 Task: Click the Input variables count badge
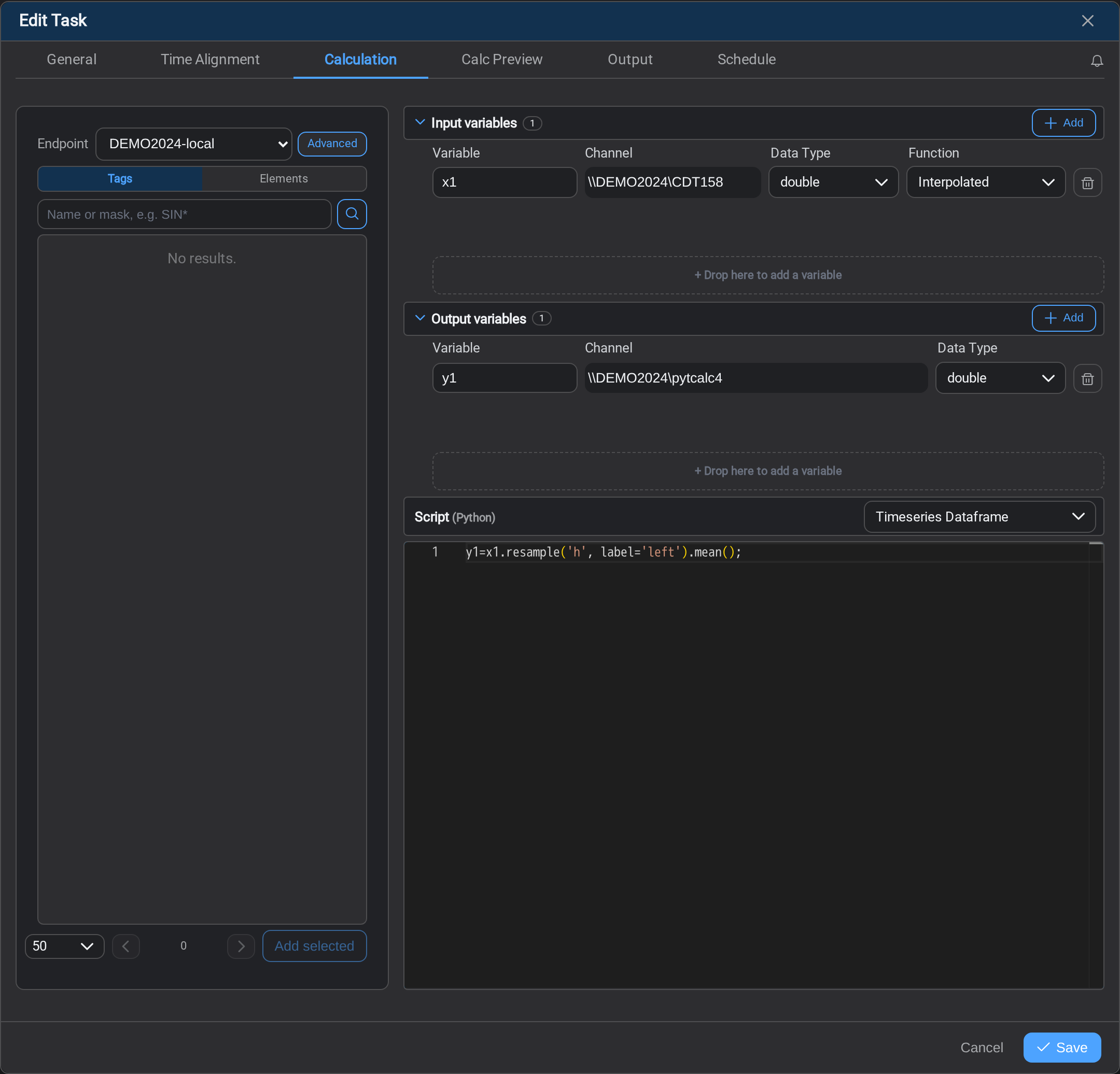[x=532, y=123]
